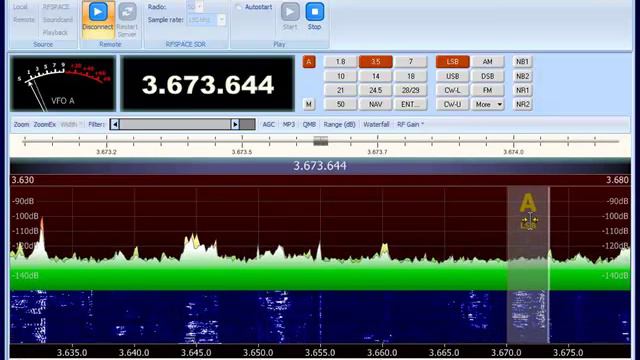The image size is (640, 360).
Task: Click the 3.673.644 spectrum header frequency
Action: (x=320, y=166)
